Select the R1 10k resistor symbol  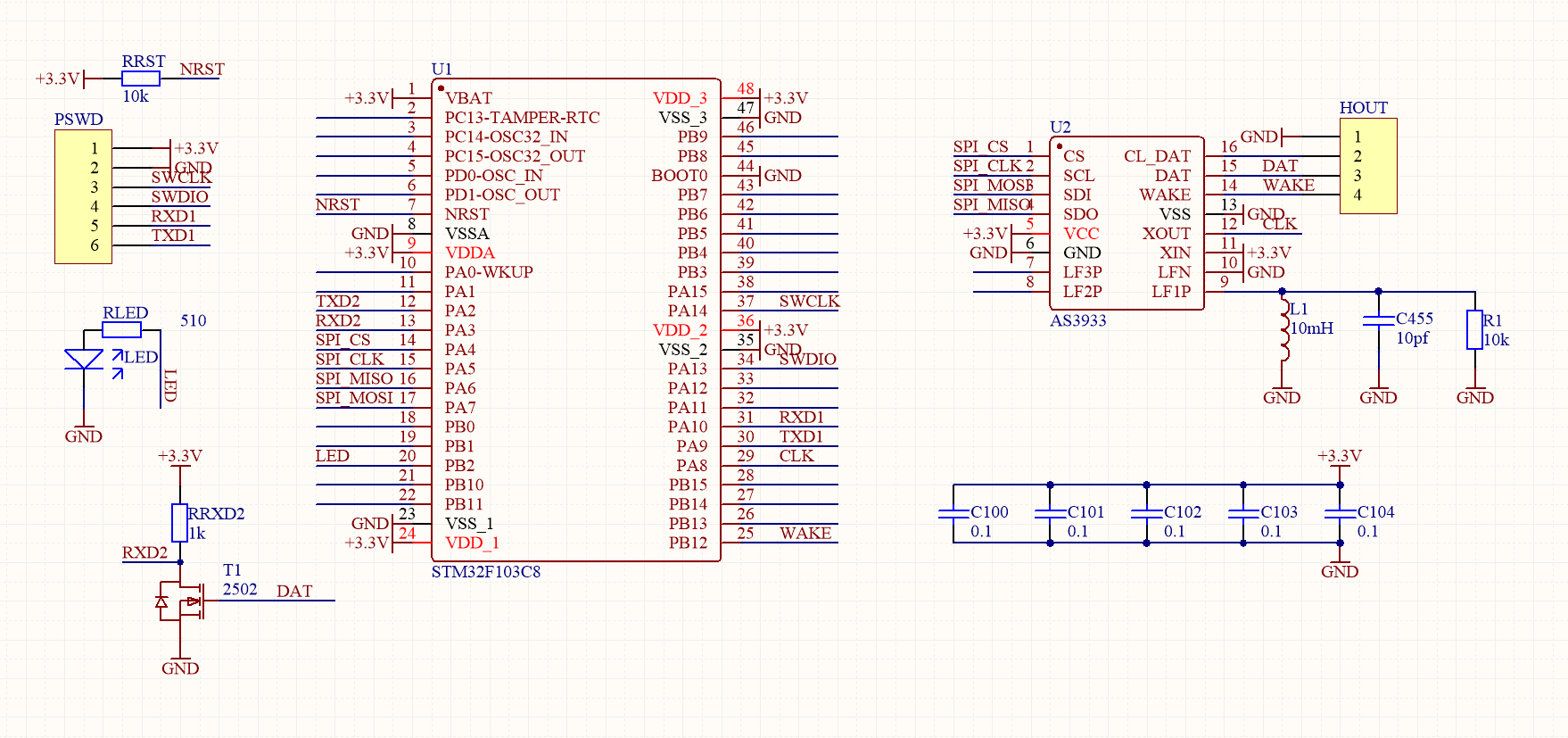click(1474, 329)
